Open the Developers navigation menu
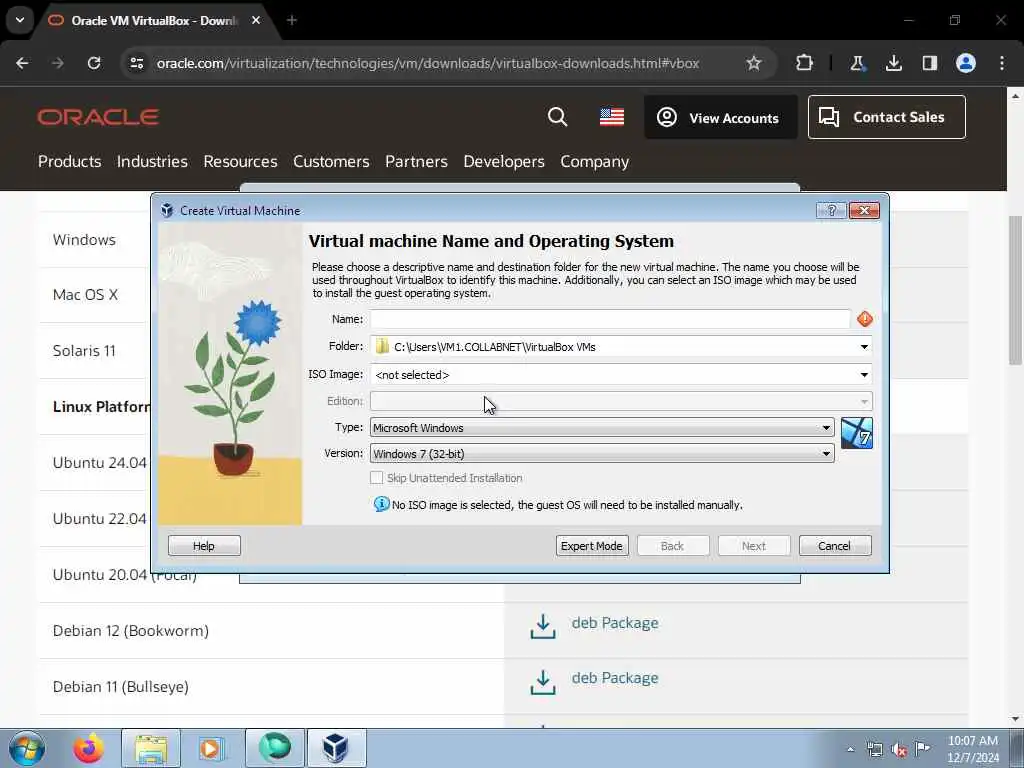Image resolution: width=1024 pixels, height=768 pixels. (x=504, y=161)
